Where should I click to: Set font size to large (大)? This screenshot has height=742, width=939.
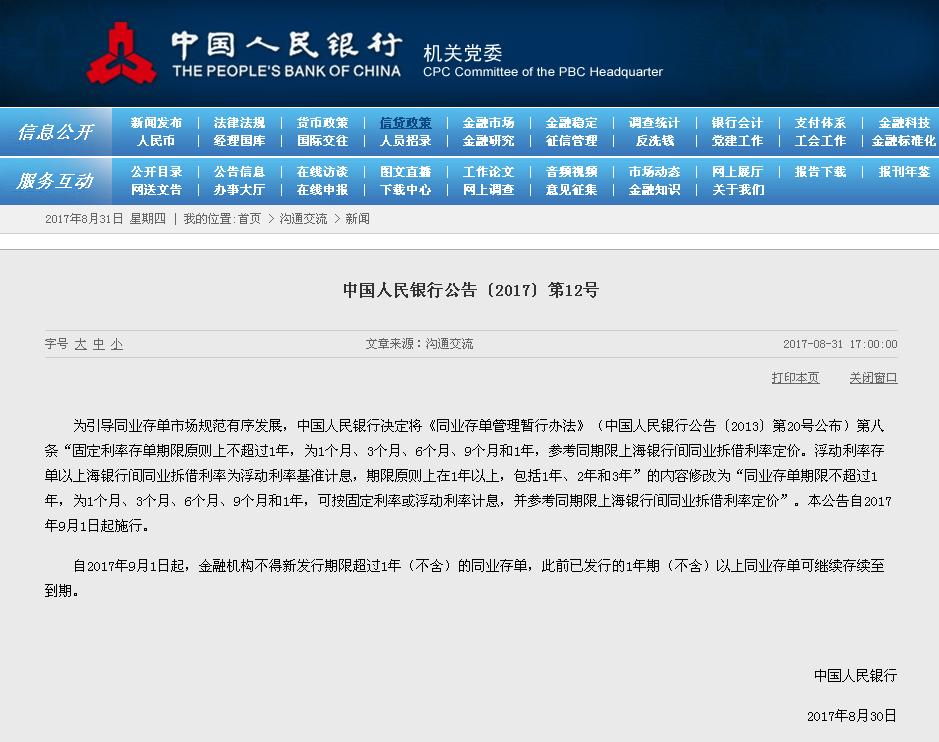80,344
